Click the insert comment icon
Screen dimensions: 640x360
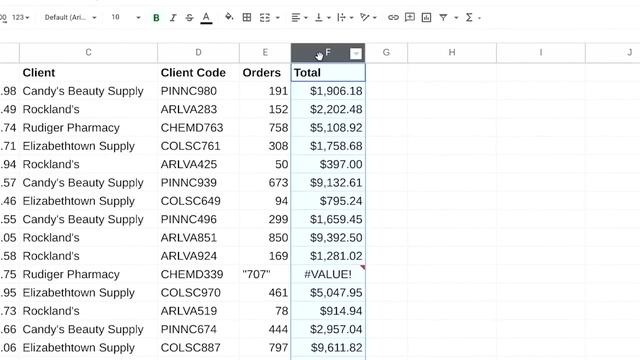pyautogui.click(x=410, y=18)
